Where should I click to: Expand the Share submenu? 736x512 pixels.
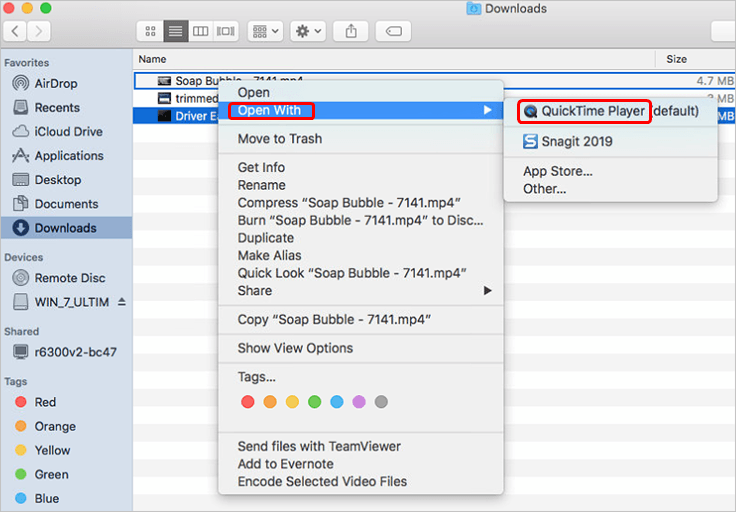(361, 291)
